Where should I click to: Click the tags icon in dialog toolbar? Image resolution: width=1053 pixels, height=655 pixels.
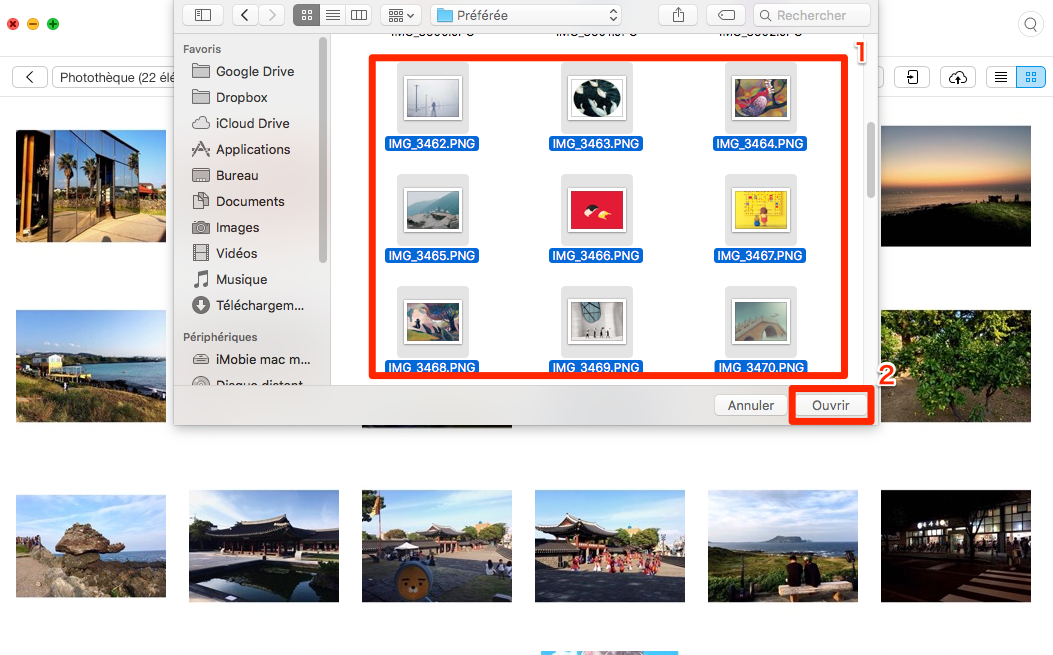pos(726,15)
